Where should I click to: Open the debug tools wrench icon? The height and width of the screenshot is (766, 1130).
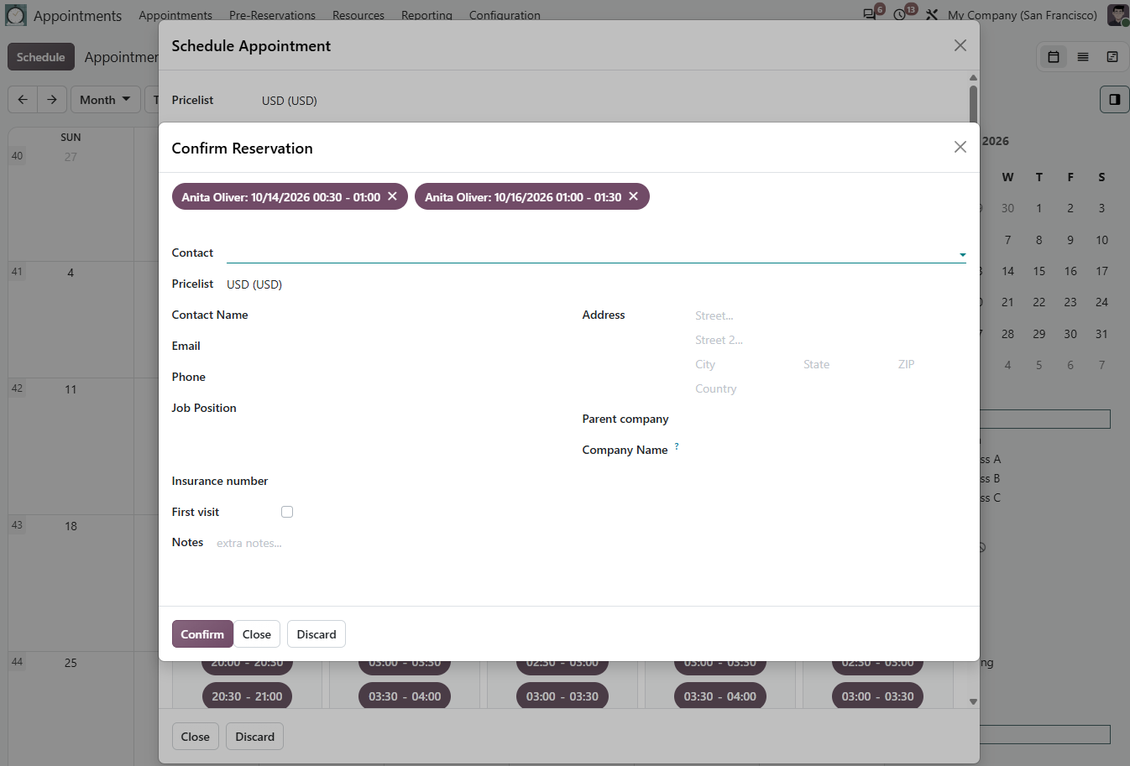coord(931,14)
